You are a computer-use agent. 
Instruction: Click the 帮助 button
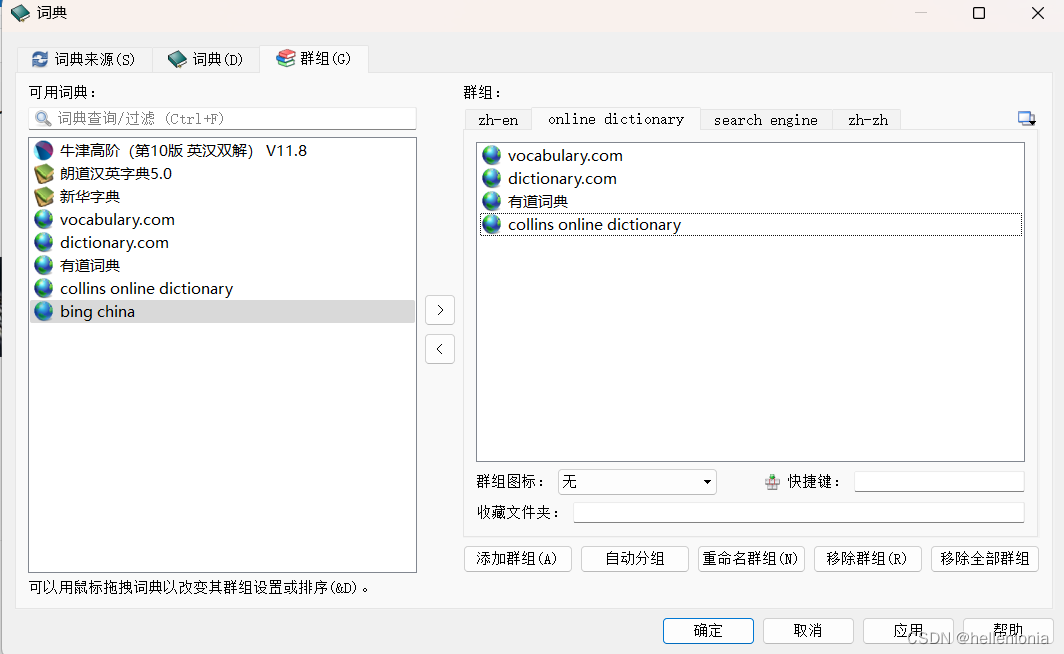click(x=1008, y=631)
